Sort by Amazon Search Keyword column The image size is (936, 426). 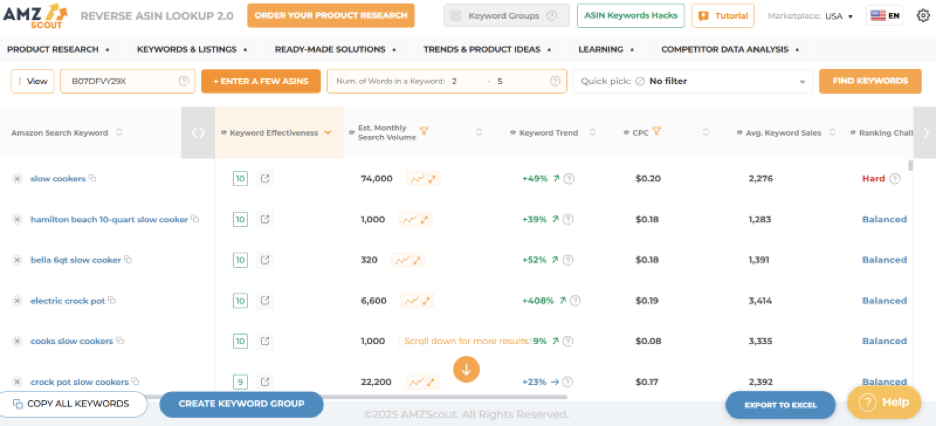tap(119, 132)
